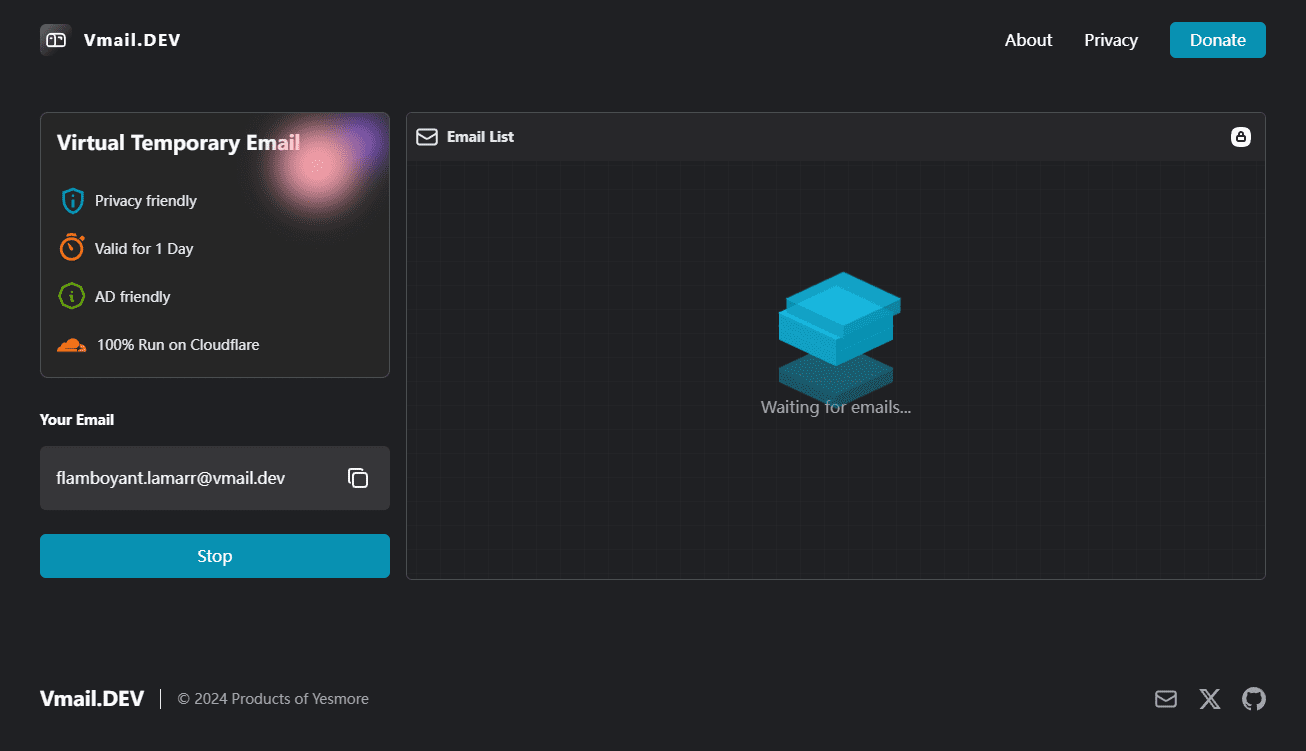Open the X (Twitter) icon in footer

(x=1210, y=699)
